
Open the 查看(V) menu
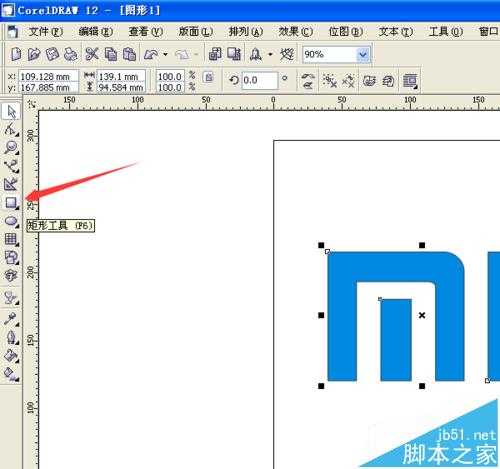pyautogui.click(x=145, y=32)
